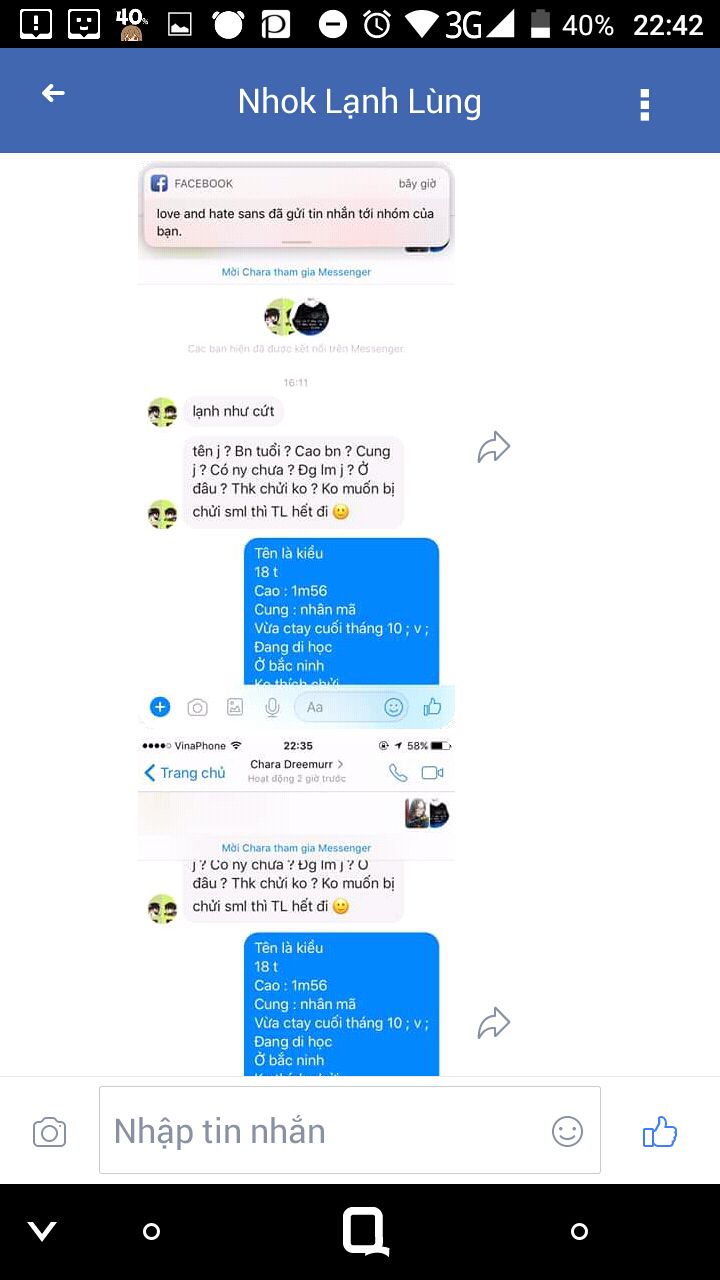Screen dimensions: 720x1280
Task: Tap the battery 40% status indicator
Action: (572, 24)
